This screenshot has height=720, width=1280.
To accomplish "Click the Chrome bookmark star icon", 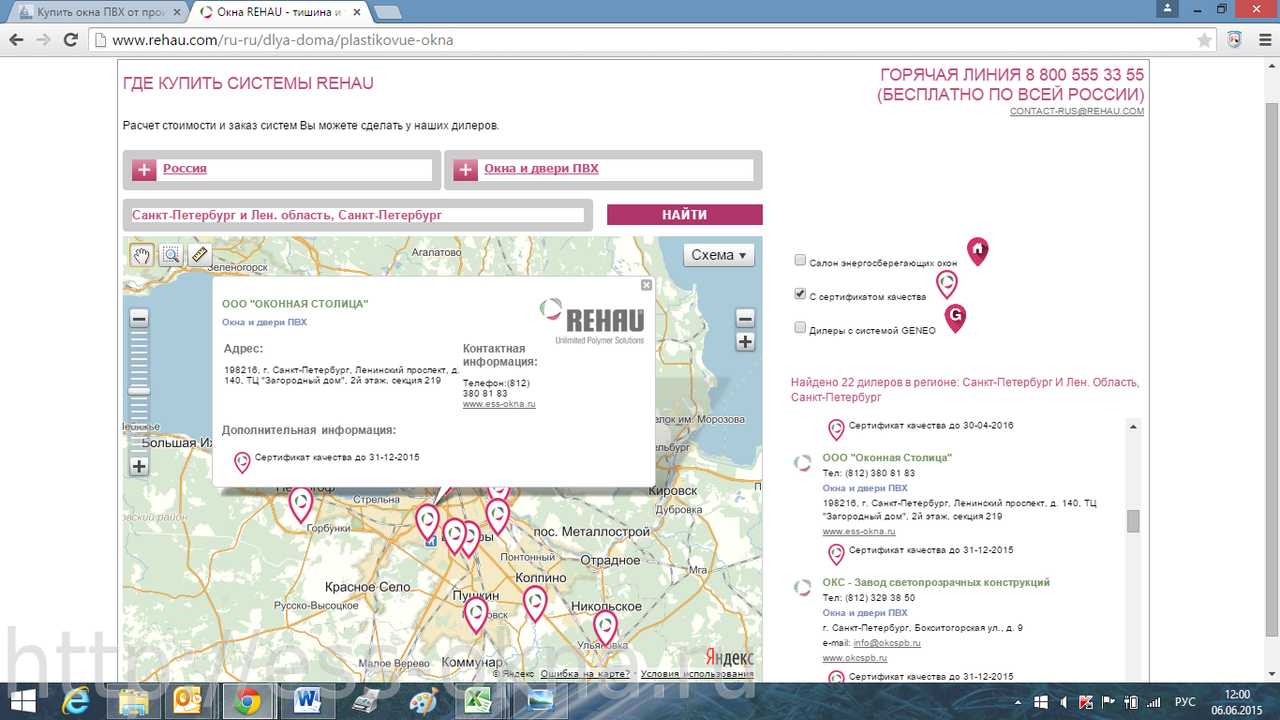I will 1205,40.
